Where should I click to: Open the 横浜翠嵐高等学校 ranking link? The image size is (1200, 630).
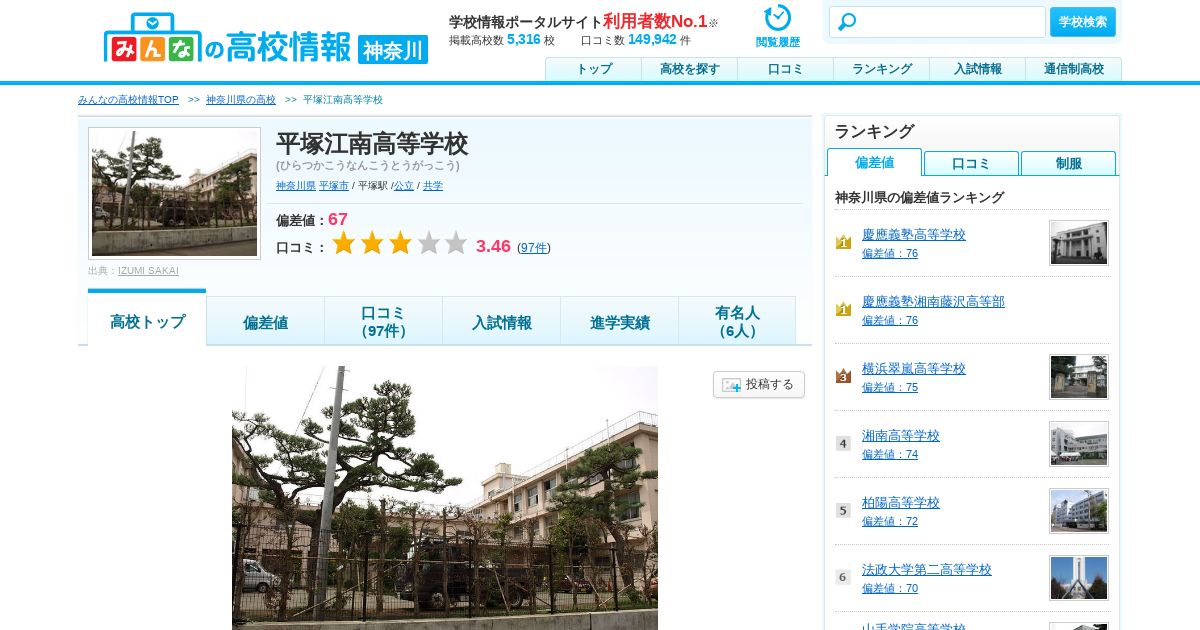click(914, 368)
